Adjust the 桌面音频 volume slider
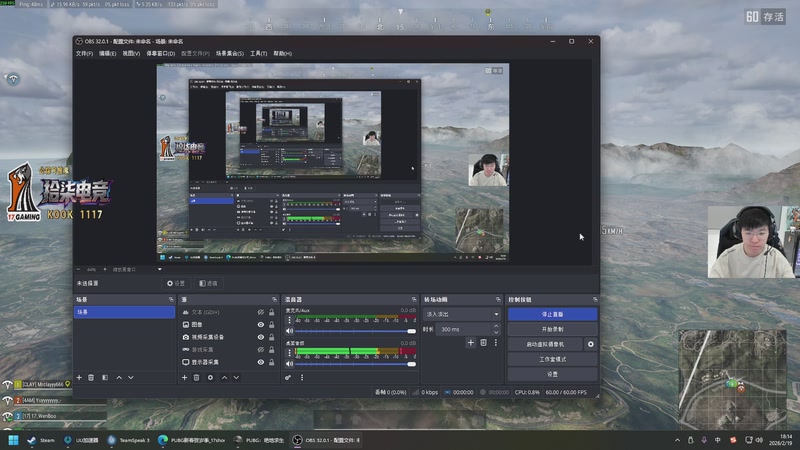800x450 pixels. [355, 364]
